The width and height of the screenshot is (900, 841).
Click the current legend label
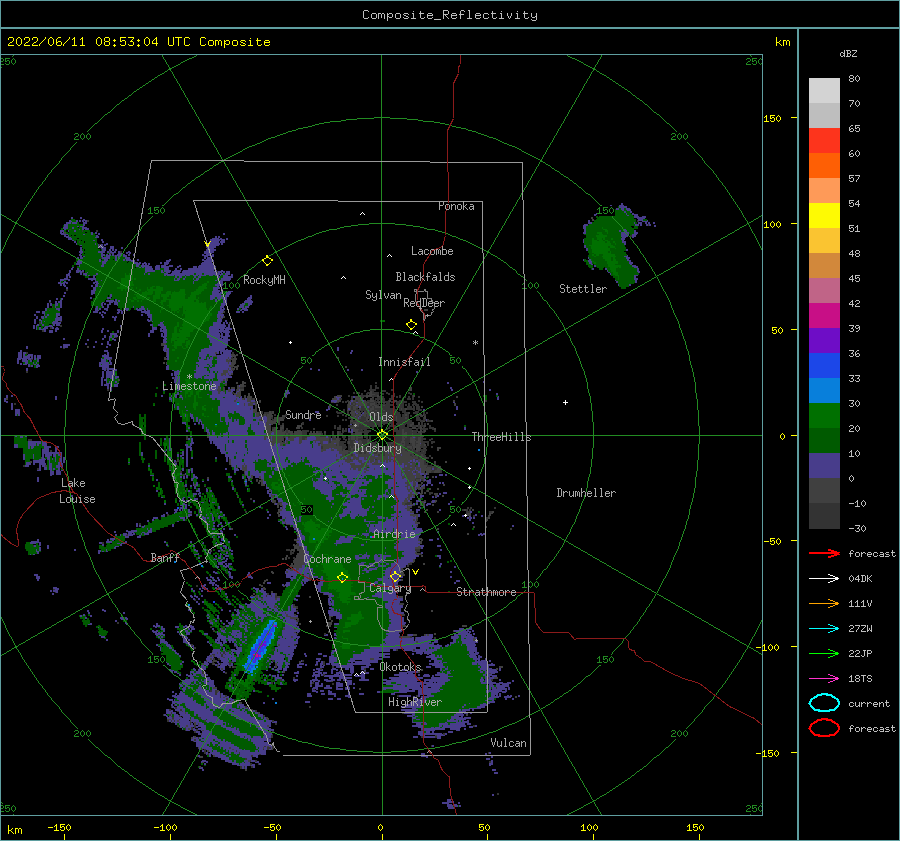(869, 703)
